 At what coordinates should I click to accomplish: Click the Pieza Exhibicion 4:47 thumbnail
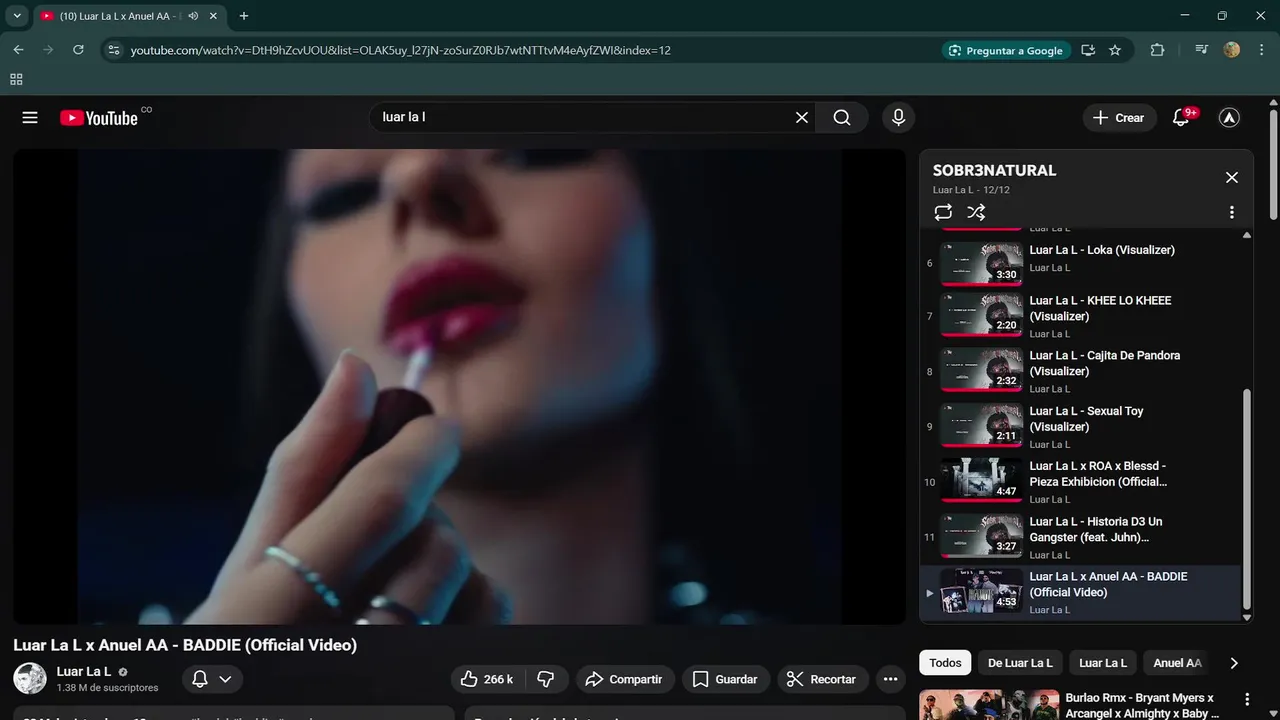(981, 481)
